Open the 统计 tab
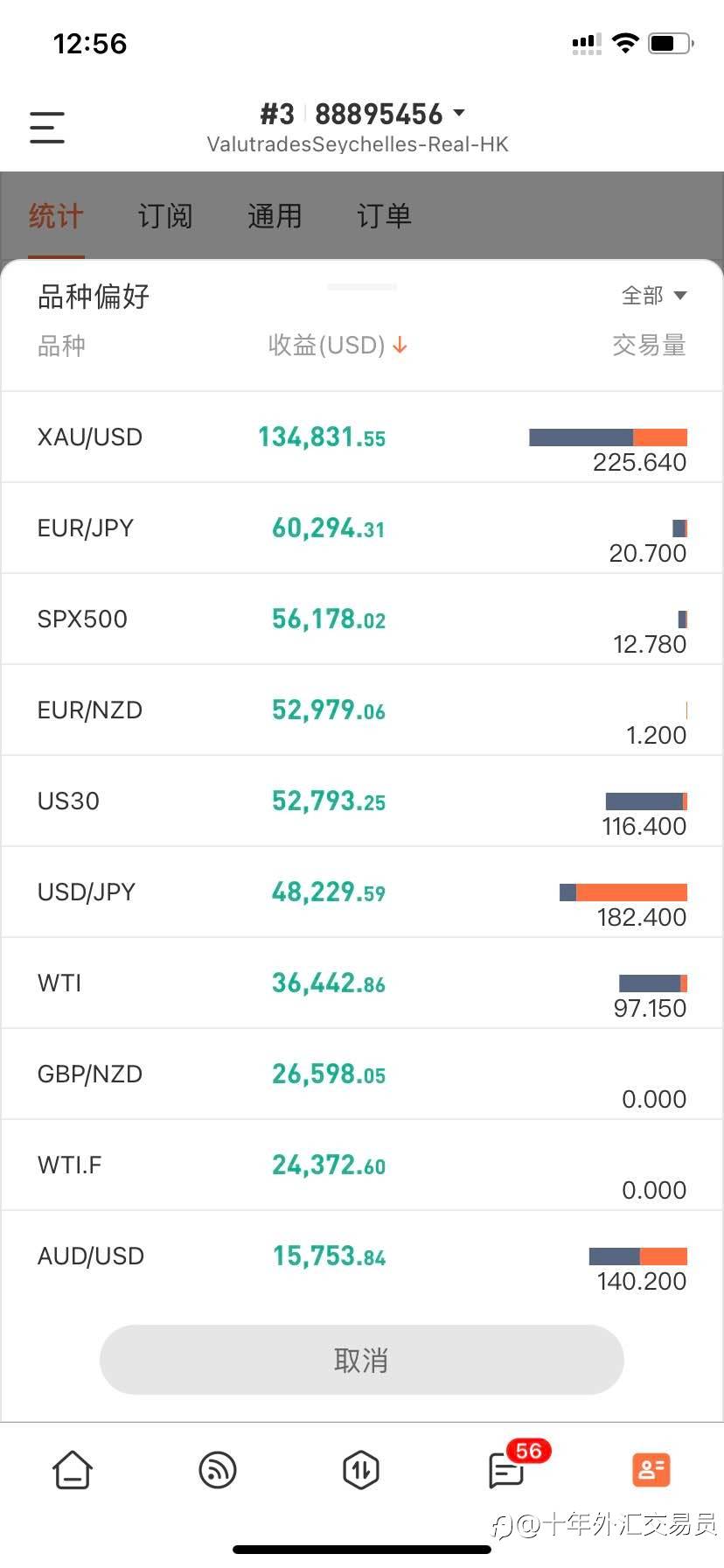 pos(56,216)
